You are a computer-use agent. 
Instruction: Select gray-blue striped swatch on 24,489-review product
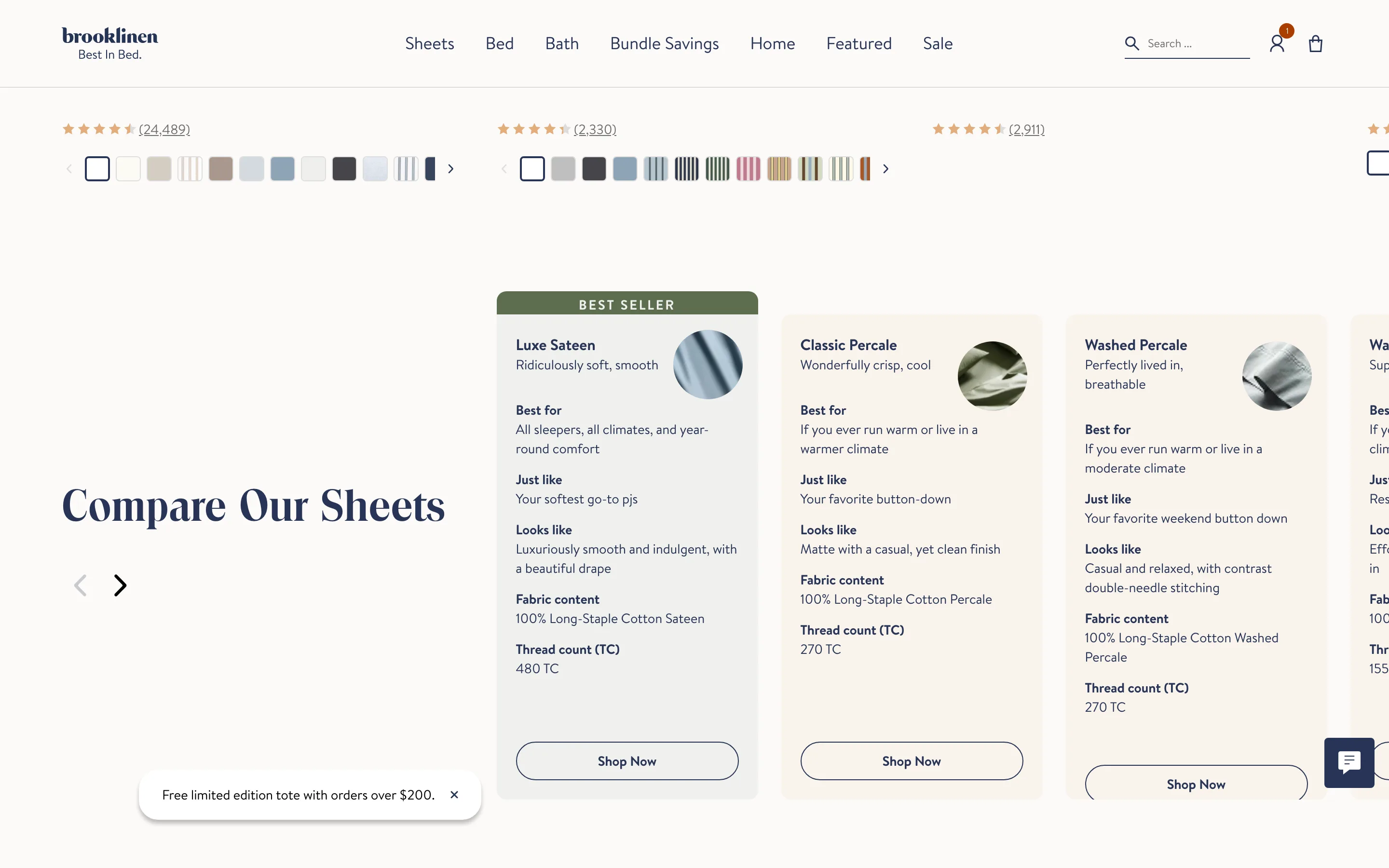(x=407, y=169)
